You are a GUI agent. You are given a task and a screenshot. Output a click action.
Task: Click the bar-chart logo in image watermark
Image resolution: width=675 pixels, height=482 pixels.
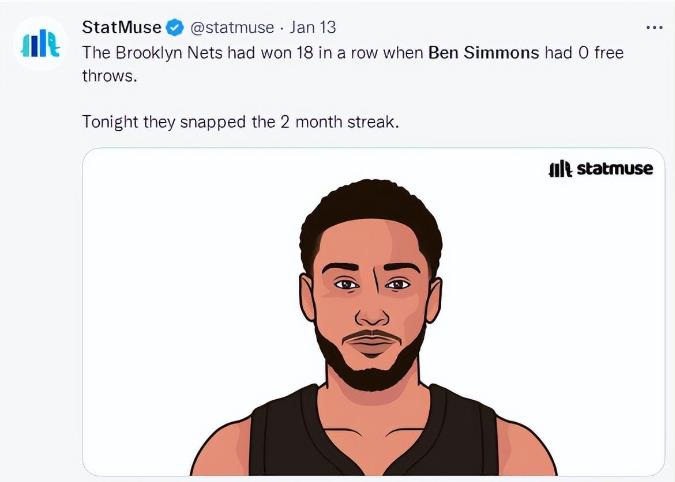coord(560,169)
